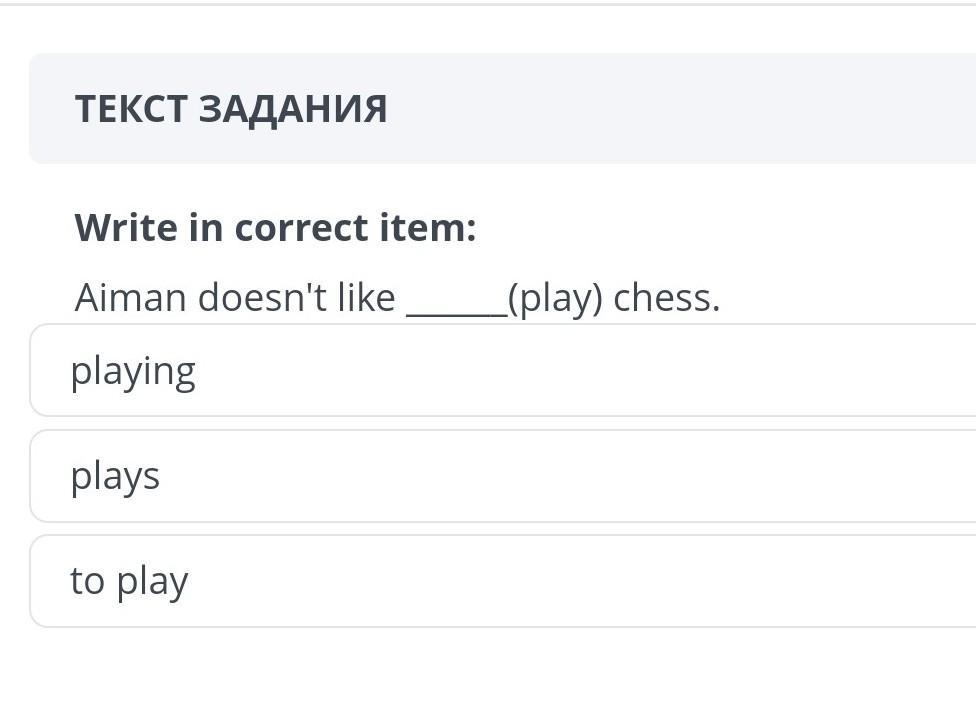976x717 pixels.
Task: Select the "playing" answer option
Action: [x=500, y=371]
